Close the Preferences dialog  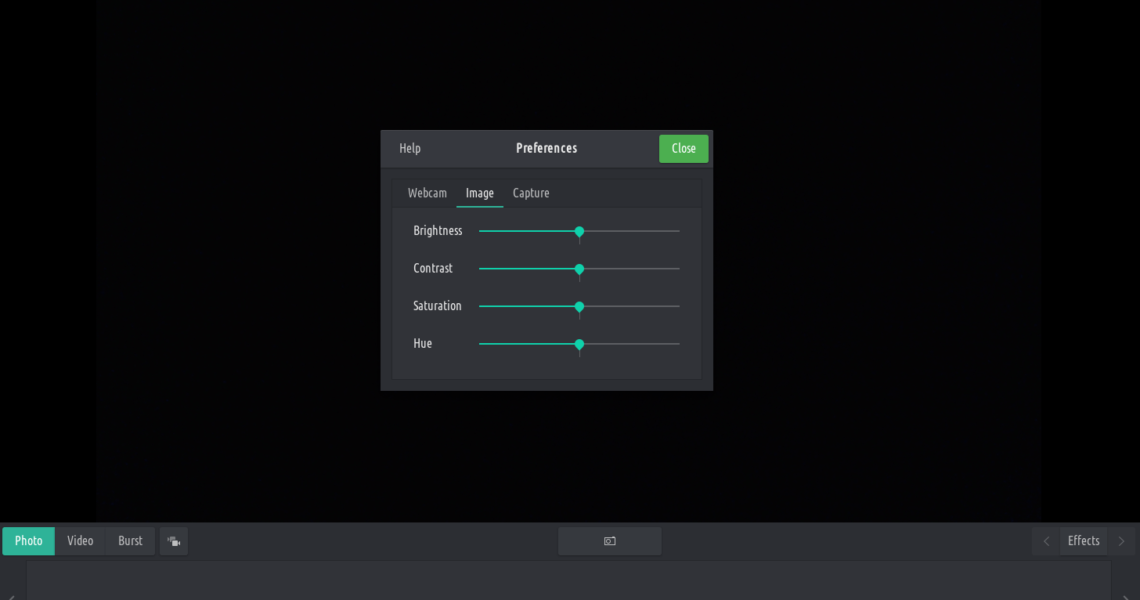click(x=683, y=148)
